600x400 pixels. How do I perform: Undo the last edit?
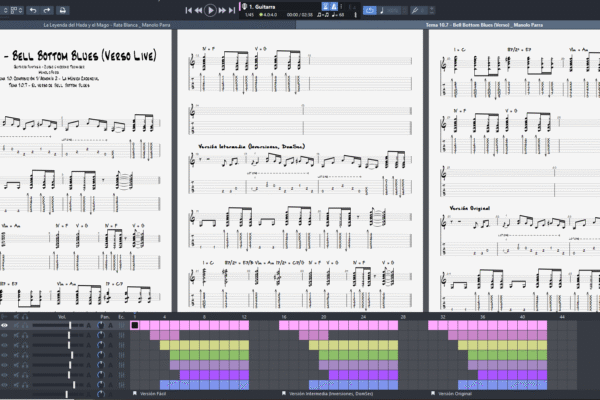click(33, 10)
